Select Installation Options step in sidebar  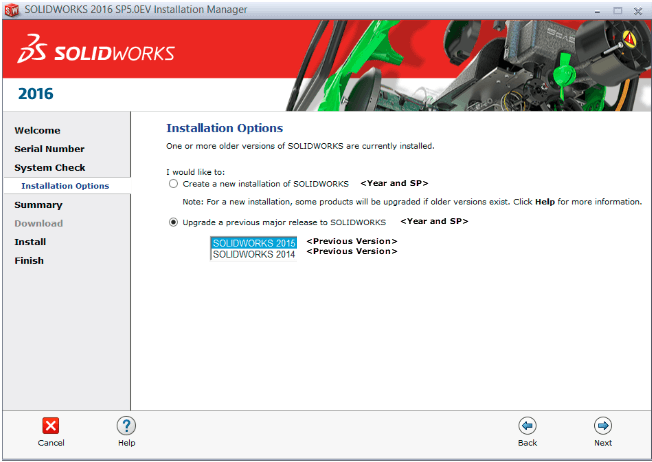[65, 186]
